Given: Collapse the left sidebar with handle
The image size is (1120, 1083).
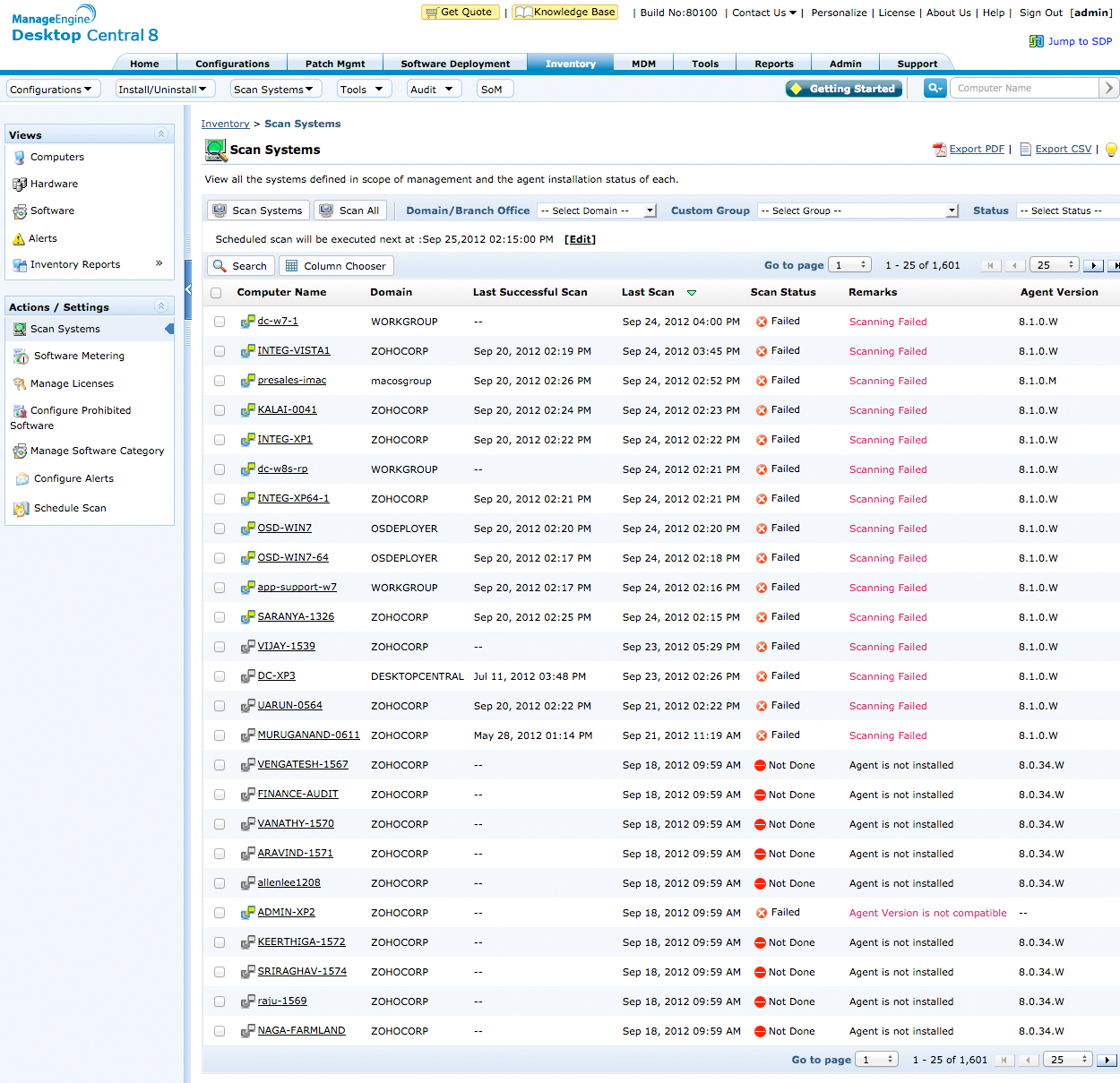Looking at the screenshot, I should tap(188, 289).
